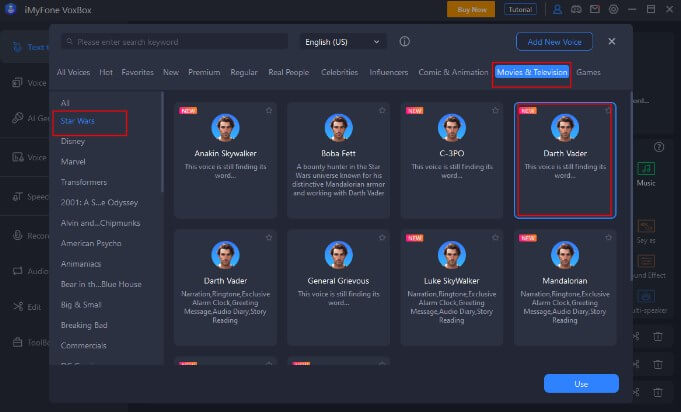The height and width of the screenshot is (412, 681).
Task: Choose the Luke SkyWalker voice card avatar
Action: coord(452,255)
